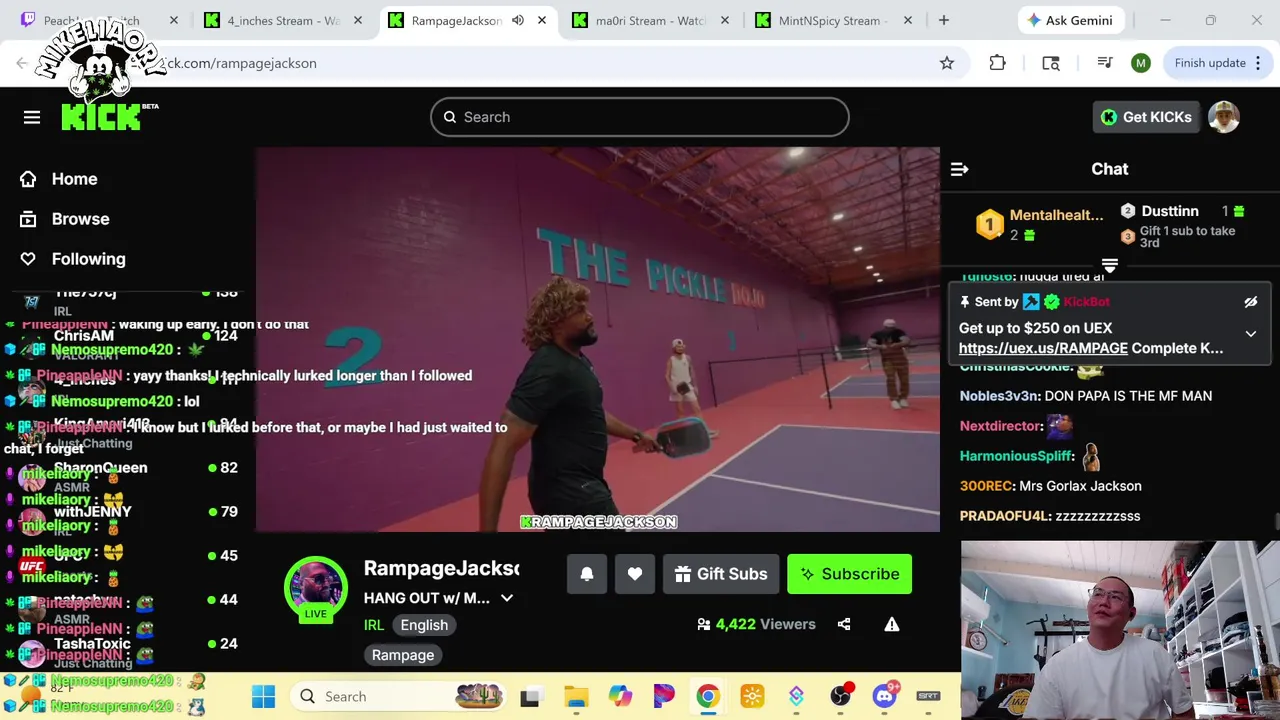Viewport: 1280px width, 720px height.
Task: Expand the stream title dropdown
Action: point(507,598)
